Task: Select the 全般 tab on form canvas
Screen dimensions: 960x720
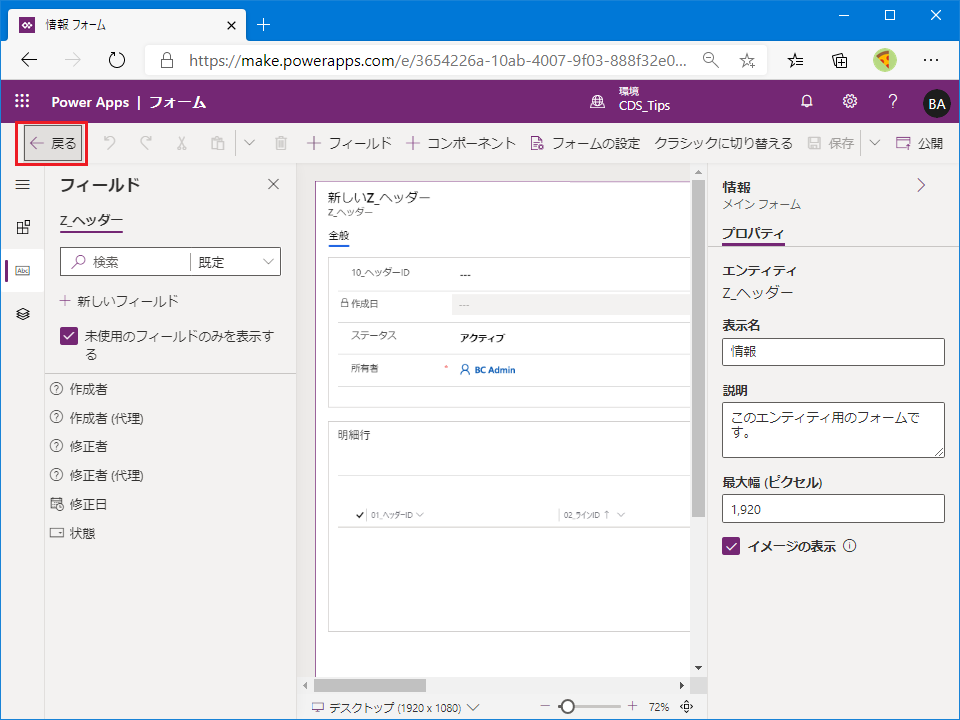Action: [339, 236]
